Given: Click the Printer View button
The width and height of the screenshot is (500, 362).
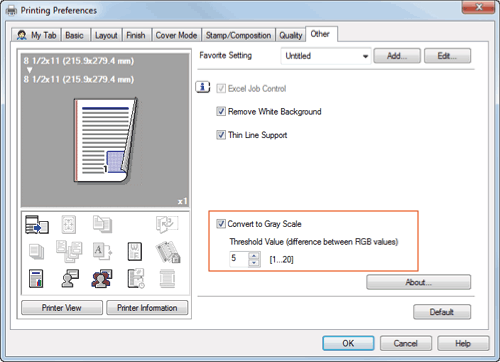Looking at the screenshot, I should coord(62,307).
